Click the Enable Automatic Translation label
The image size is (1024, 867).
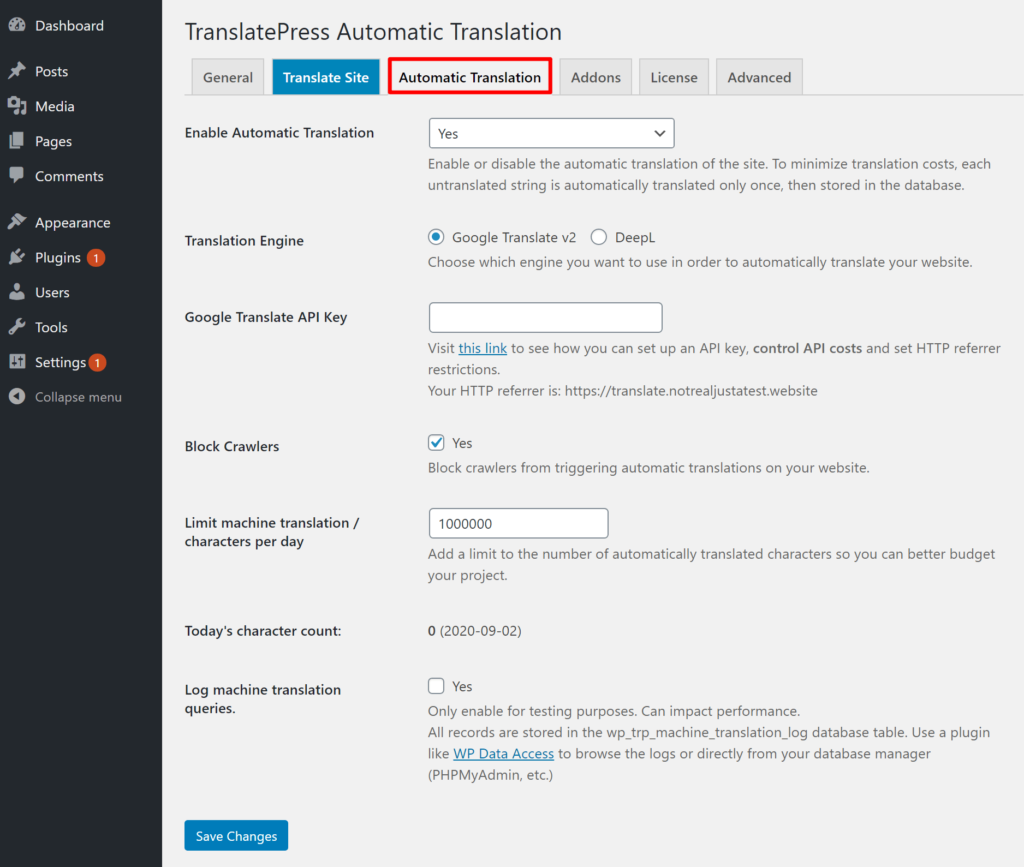[x=280, y=133]
